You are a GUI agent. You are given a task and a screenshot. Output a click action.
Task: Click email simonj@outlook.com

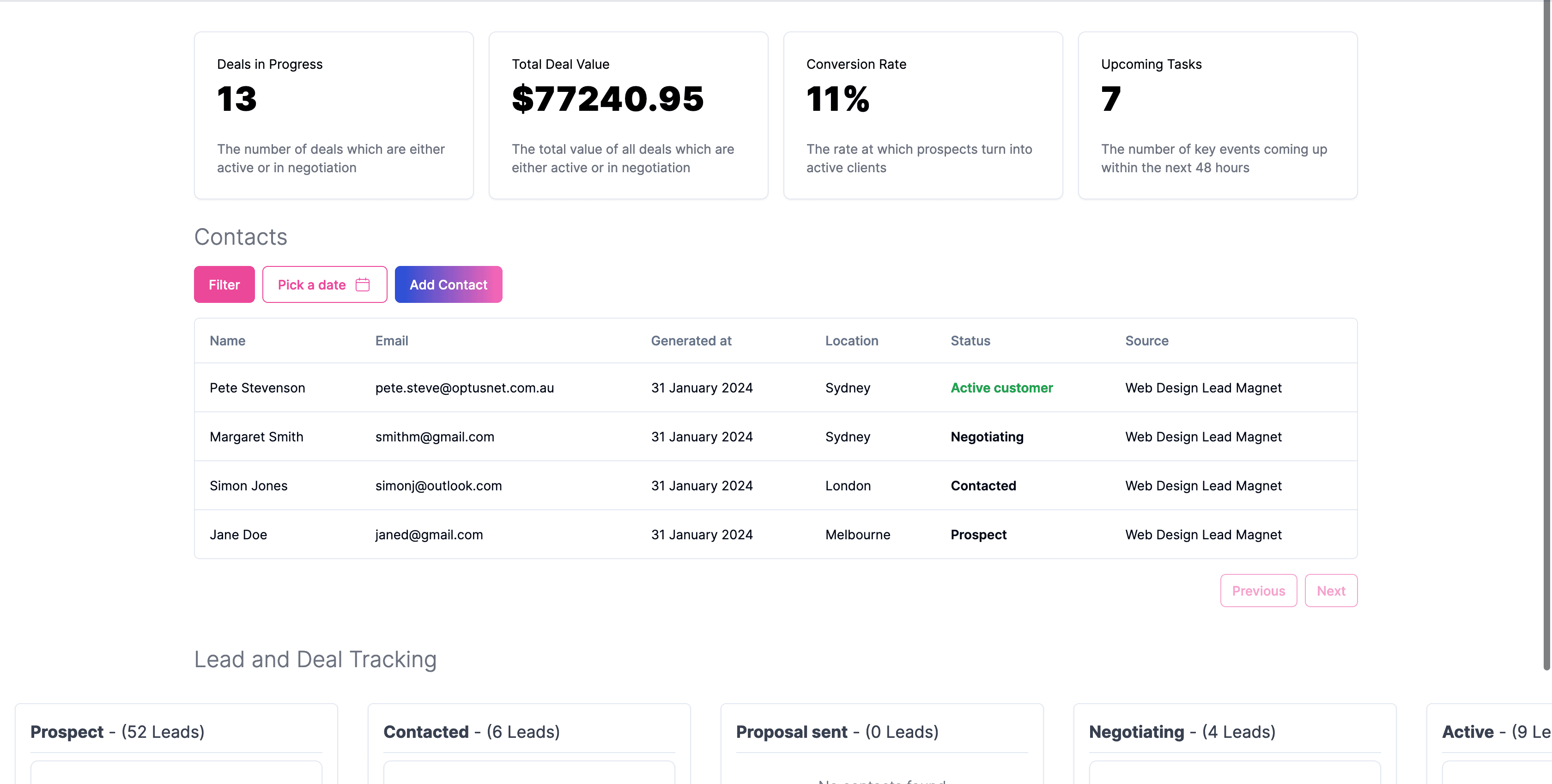(439, 485)
